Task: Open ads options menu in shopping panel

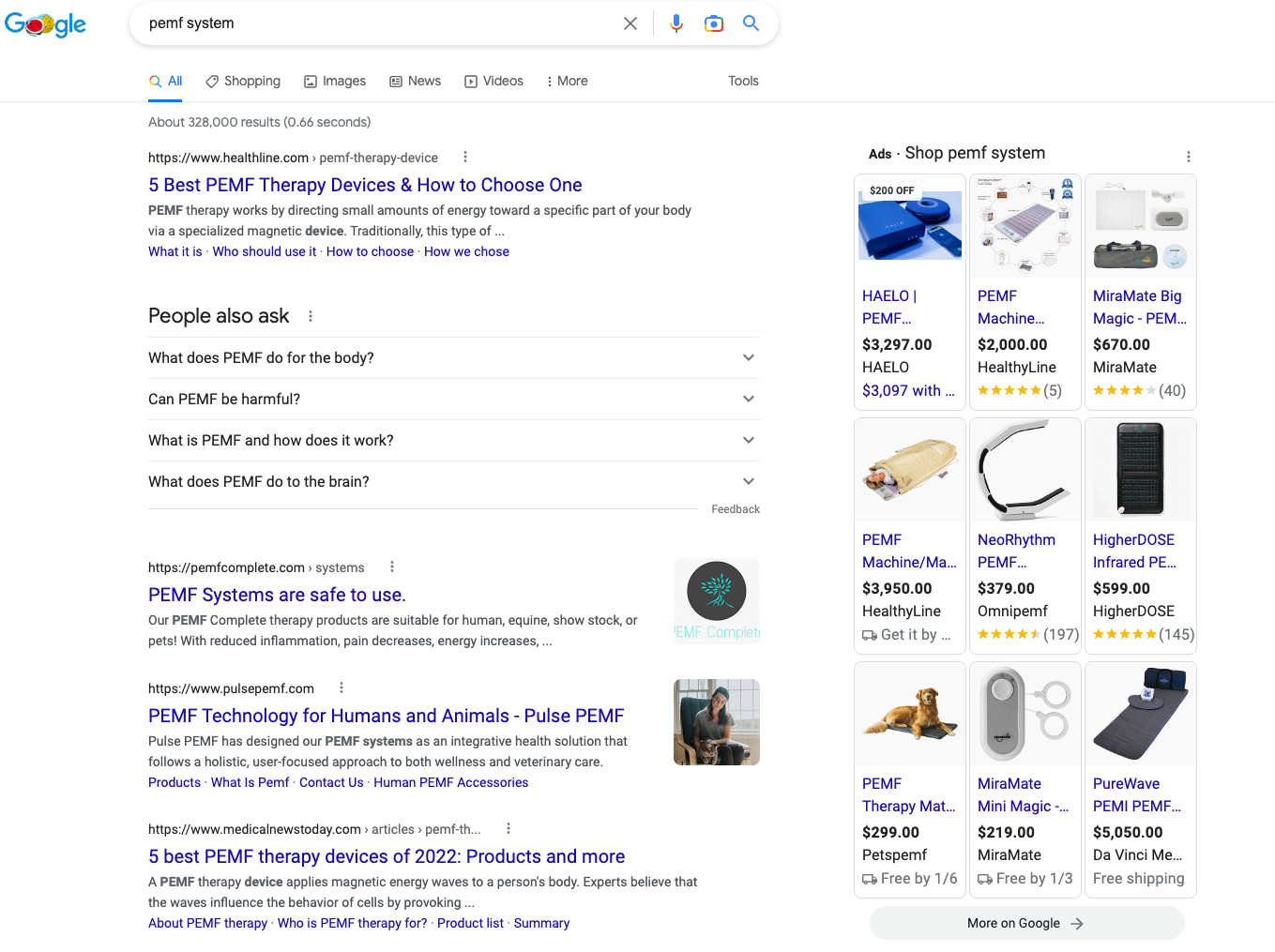Action: click(1188, 157)
